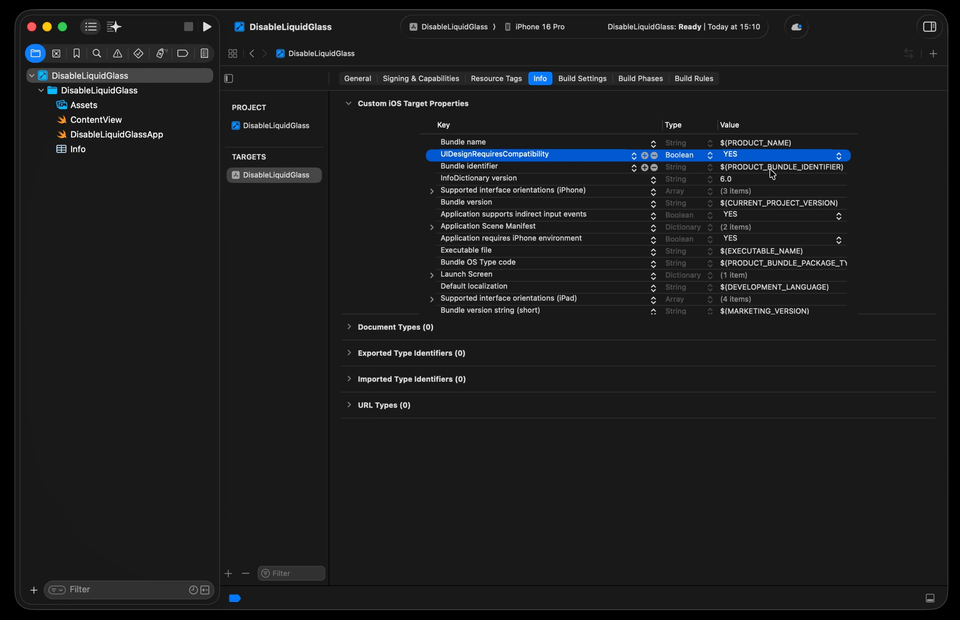Toggle the editor review arrows icon

point(909,53)
